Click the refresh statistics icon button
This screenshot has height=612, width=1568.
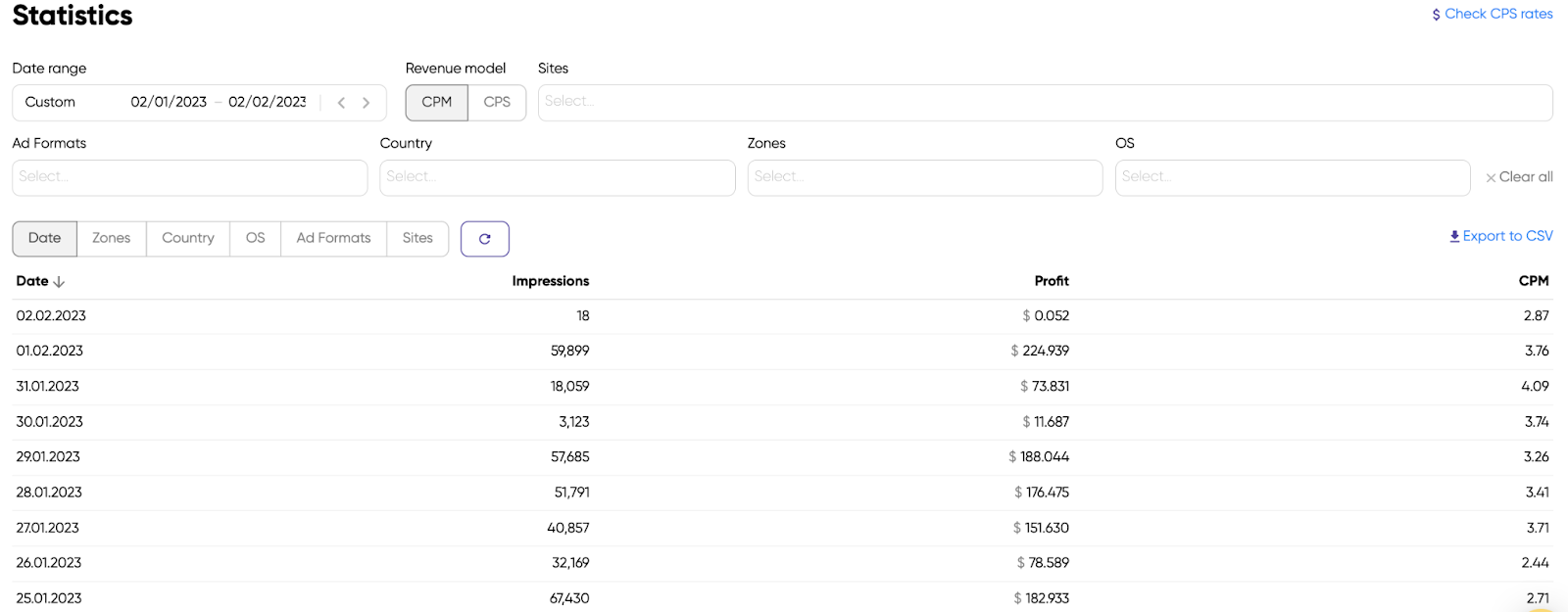(x=484, y=239)
